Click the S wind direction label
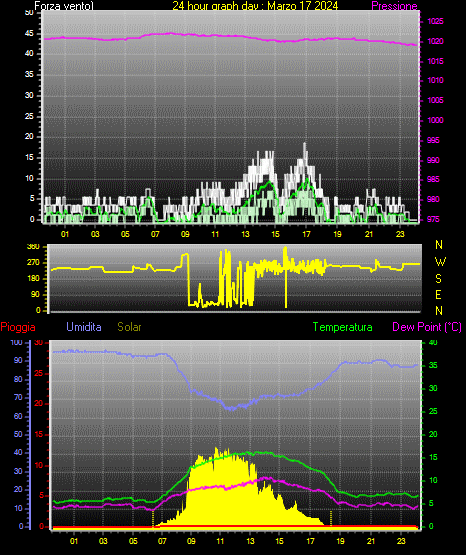The image size is (466, 555). 438,279
